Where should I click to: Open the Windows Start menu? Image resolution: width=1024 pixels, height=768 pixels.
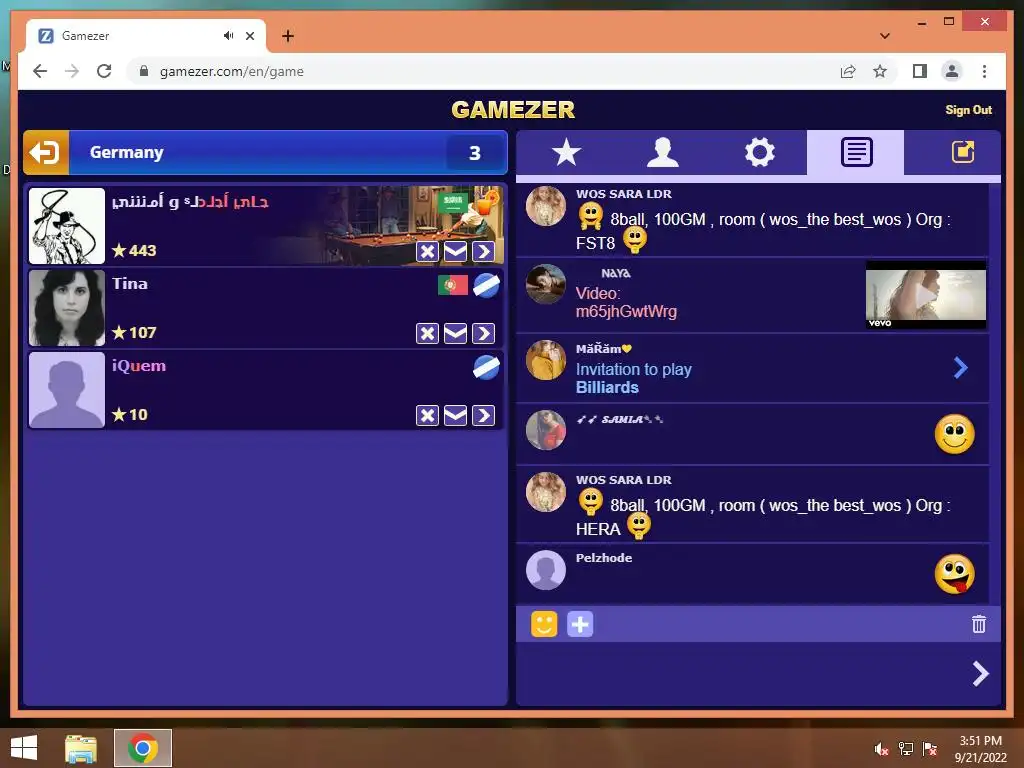point(24,748)
